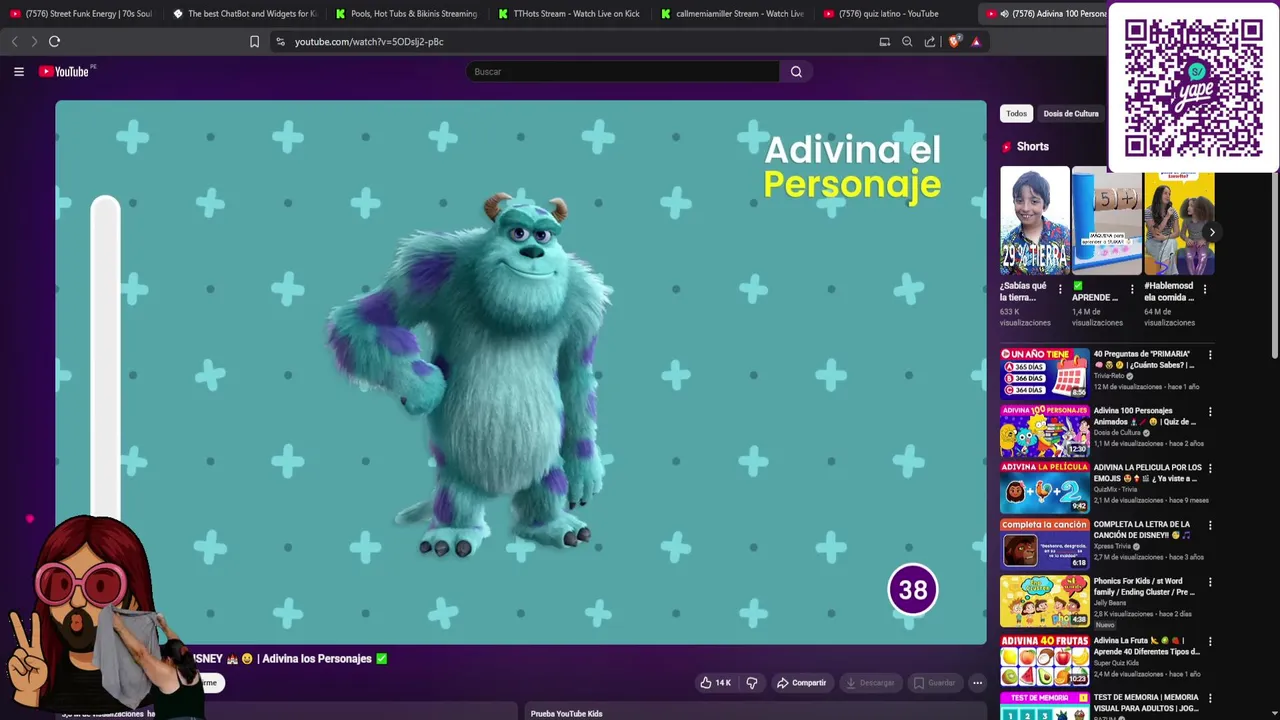Open options menu for Adivina La Fruta
Viewport: 1280px width, 720px height.
[x=1210, y=640]
